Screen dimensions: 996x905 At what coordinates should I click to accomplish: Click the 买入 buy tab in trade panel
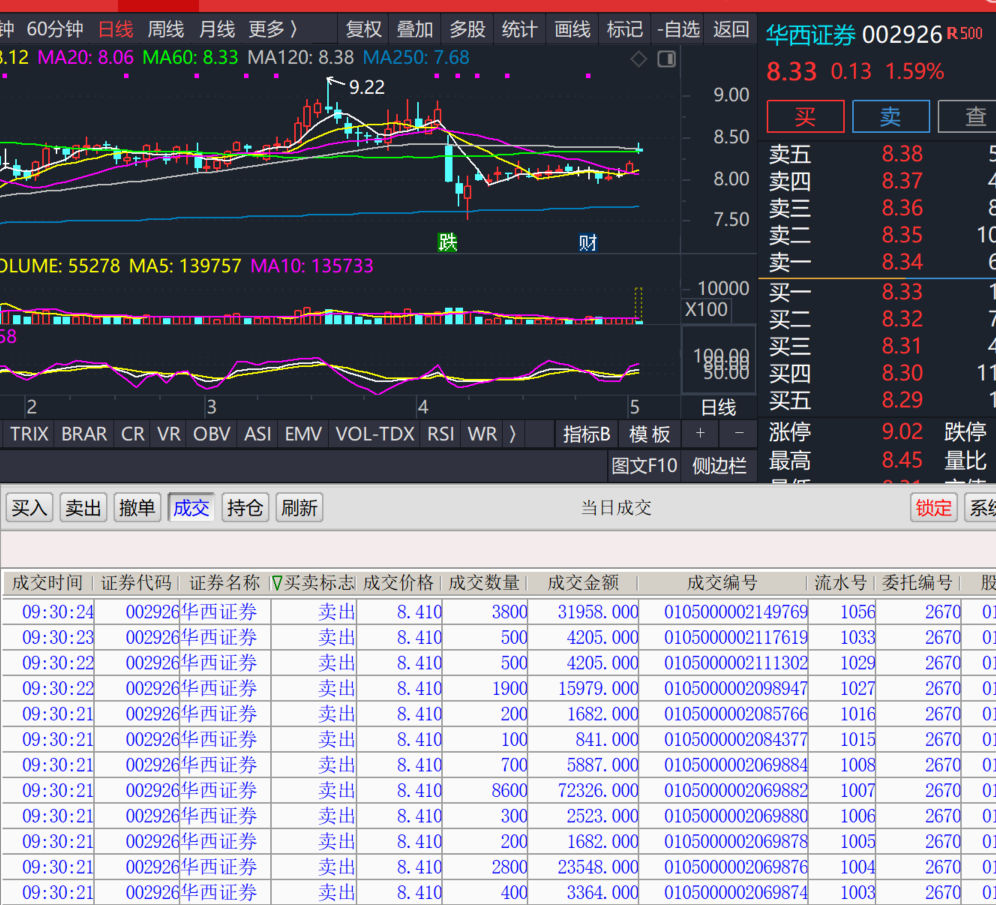click(29, 507)
